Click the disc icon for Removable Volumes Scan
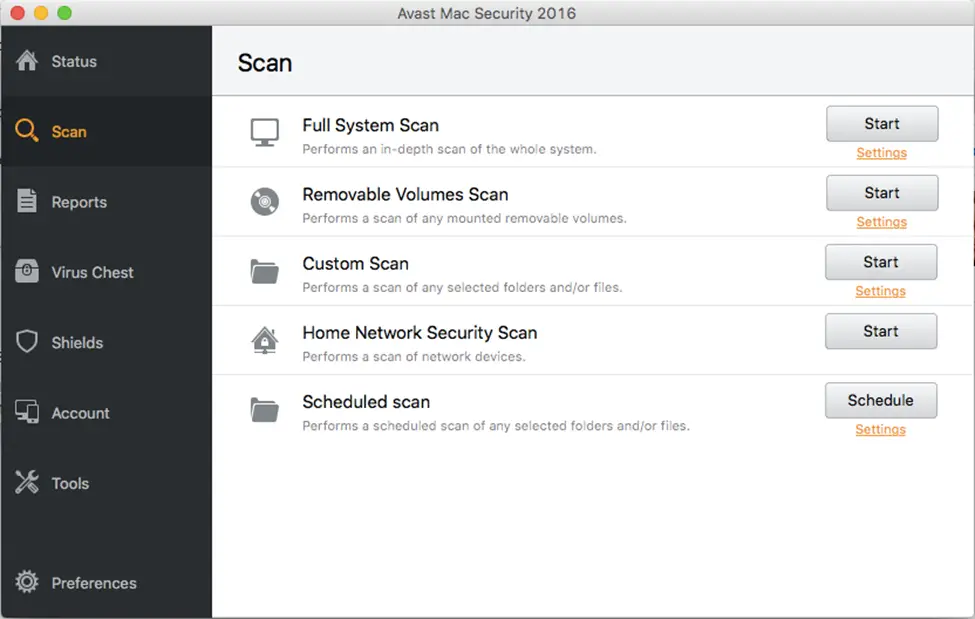 point(265,202)
